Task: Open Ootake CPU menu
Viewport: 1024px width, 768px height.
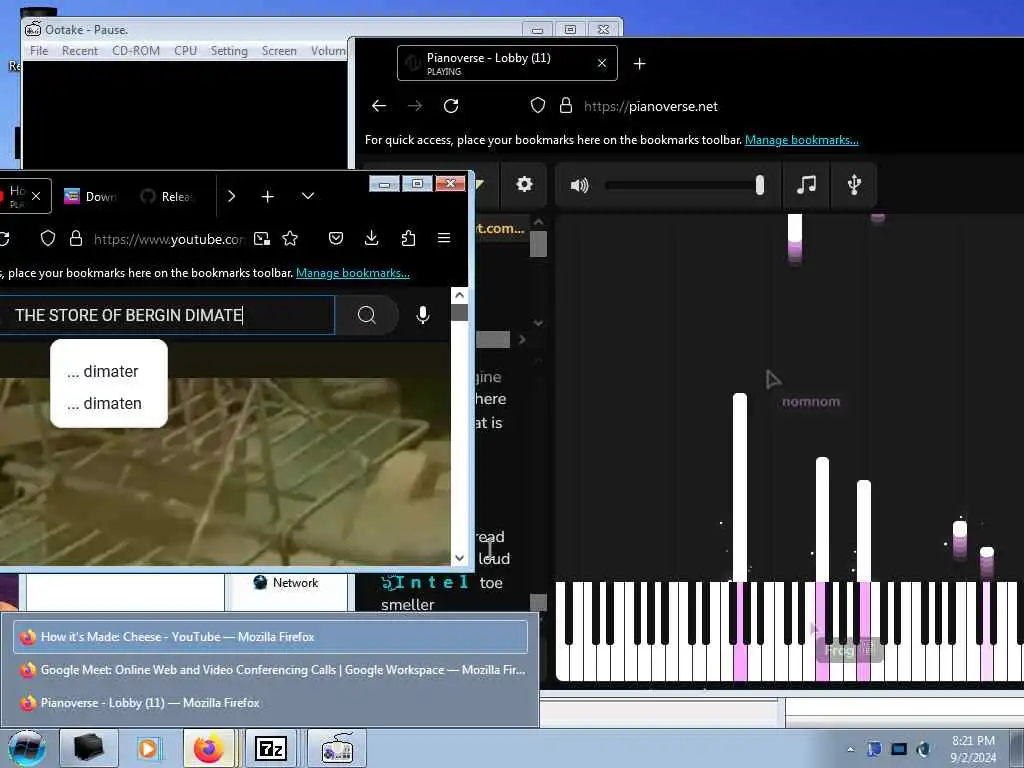Action: tap(185, 51)
